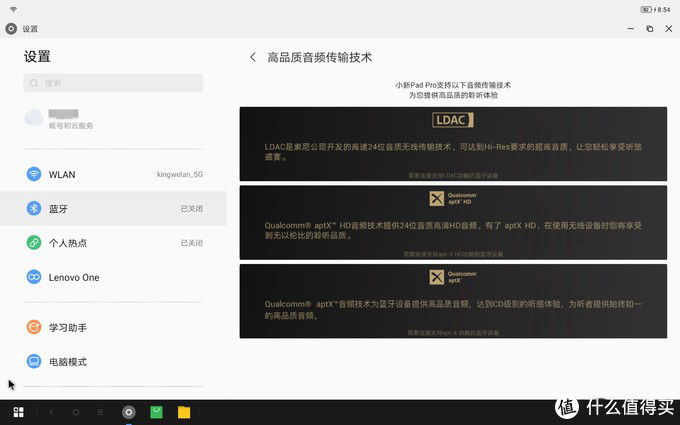Click the 已关闭 status beside 蓝牙
The height and width of the screenshot is (425, 680).
click(192, 209)
